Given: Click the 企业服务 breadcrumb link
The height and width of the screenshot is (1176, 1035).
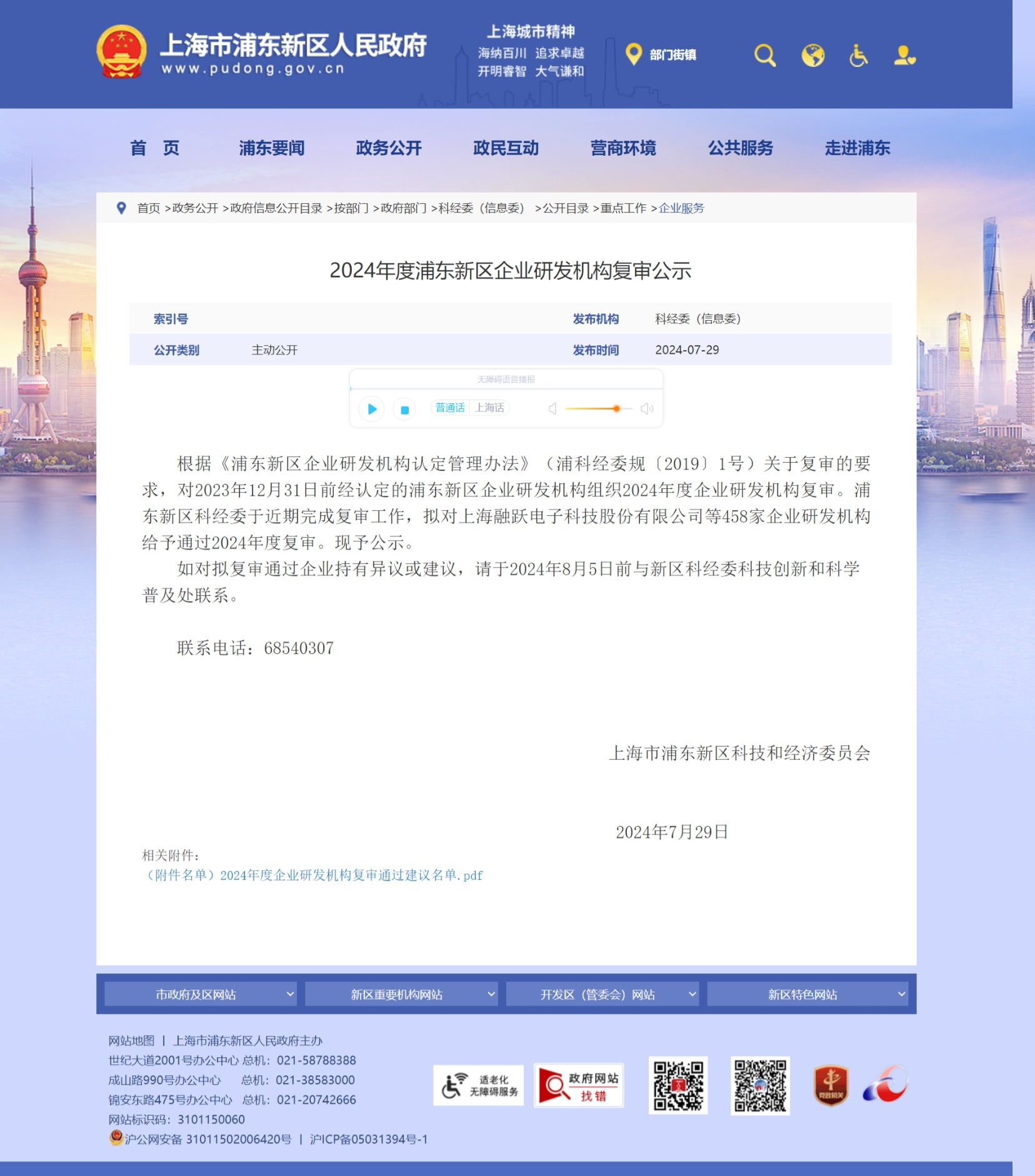Looking at the screenshot, I should (x=681, y=208).
